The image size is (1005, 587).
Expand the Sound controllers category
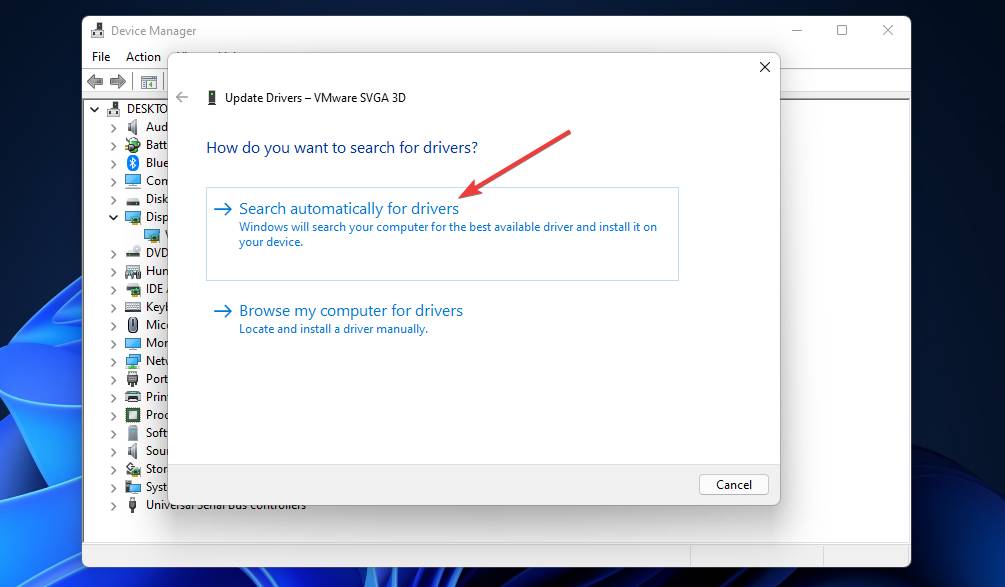113,452
